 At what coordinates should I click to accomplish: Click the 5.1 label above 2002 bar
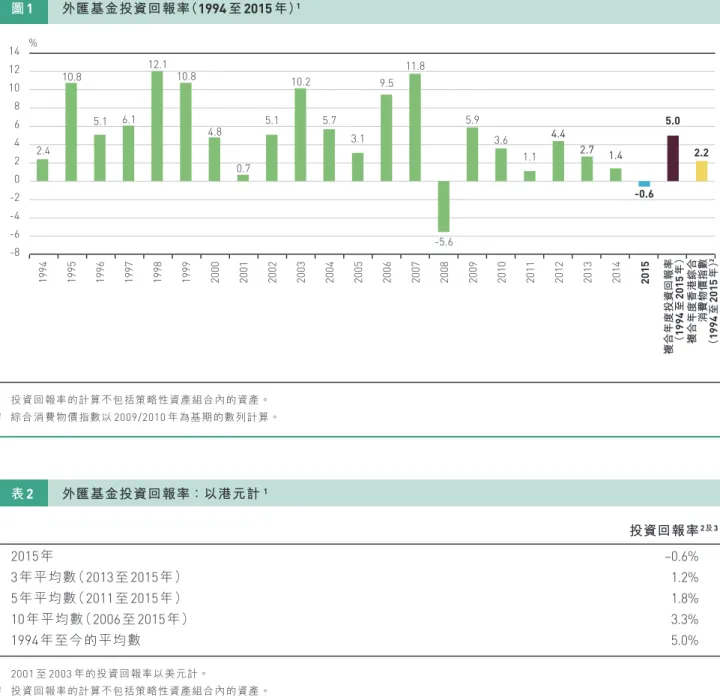pos(272,120)
